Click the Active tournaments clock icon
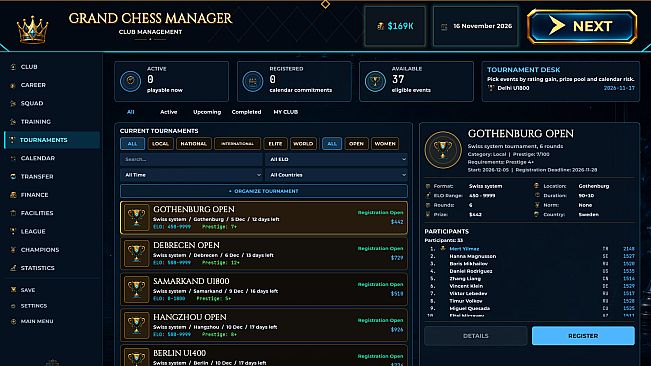This screenshot has width=651, height=366. click(130, 81)
